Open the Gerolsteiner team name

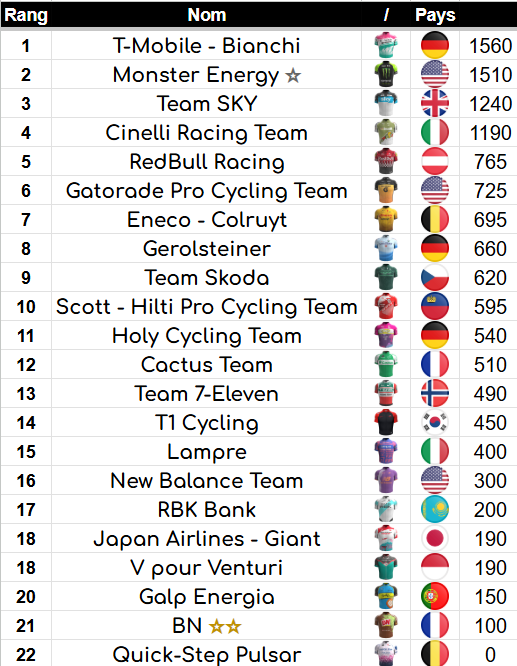pos(206,248)
